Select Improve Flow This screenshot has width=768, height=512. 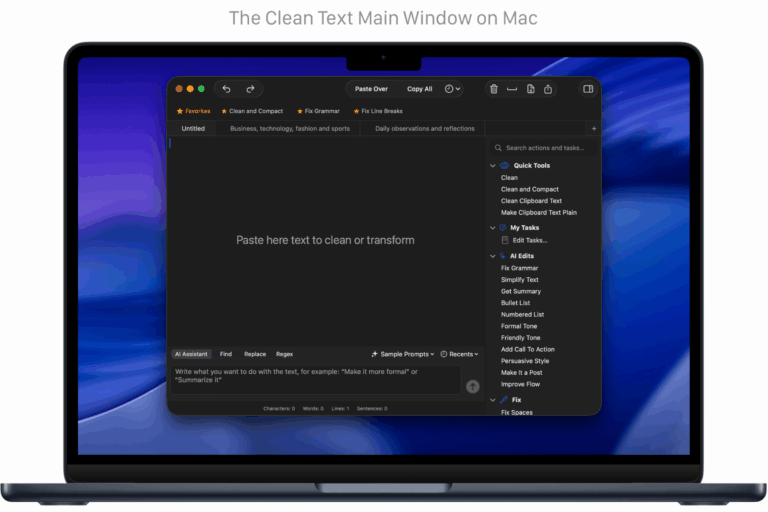click(520, 385)
